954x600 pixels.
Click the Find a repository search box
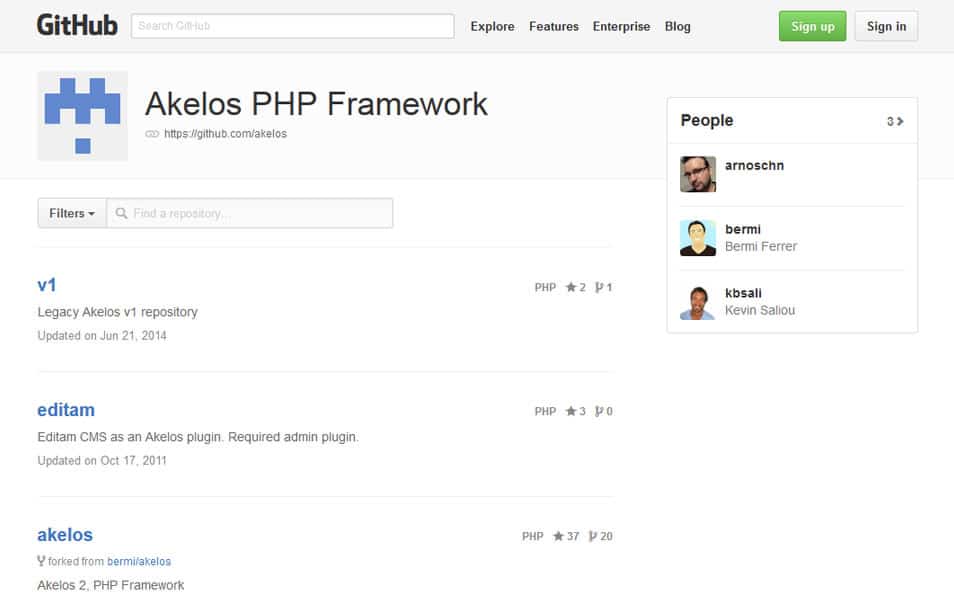[x=250, y=213]
